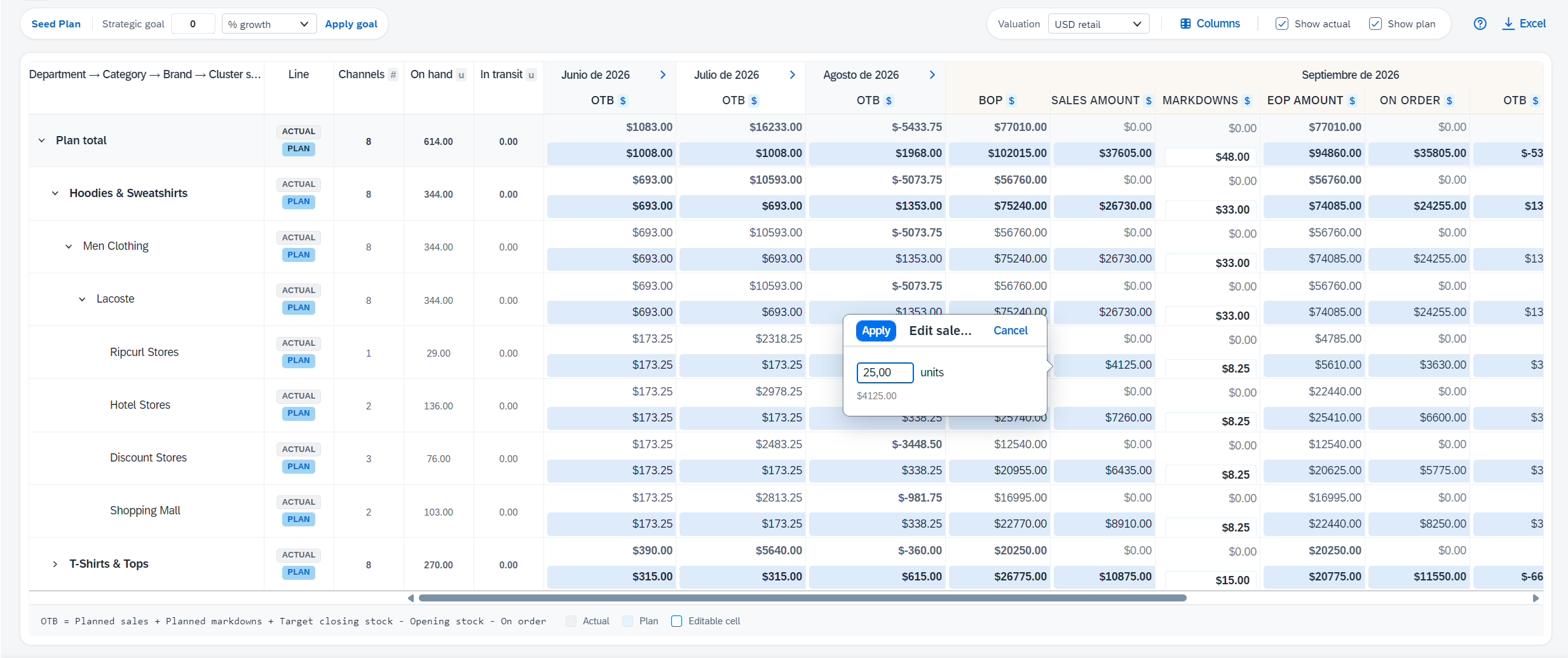1568x658 pixels.
Task: Expand the Julio de 2026 month columns
Action: 793,75
